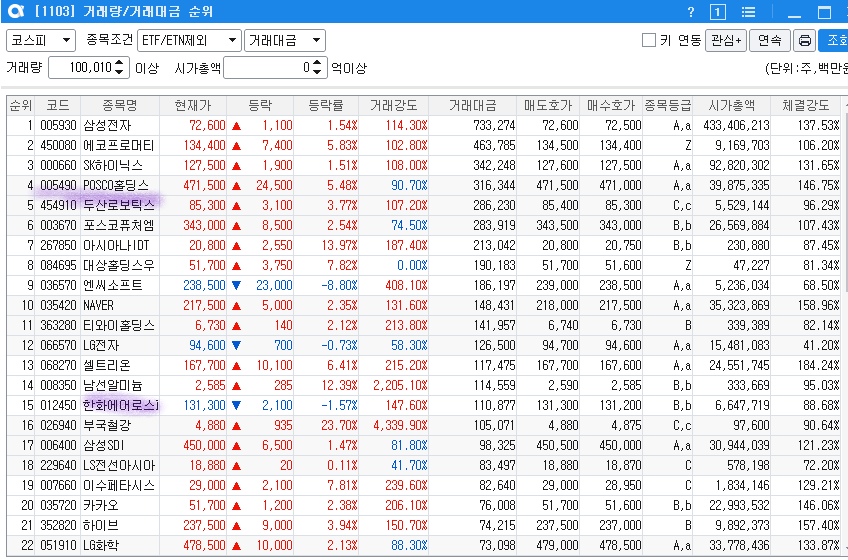Click 엔씨소프트 price 238,500
The width and height of the screenshot is (848, 560).
click(x=204, y=286)
